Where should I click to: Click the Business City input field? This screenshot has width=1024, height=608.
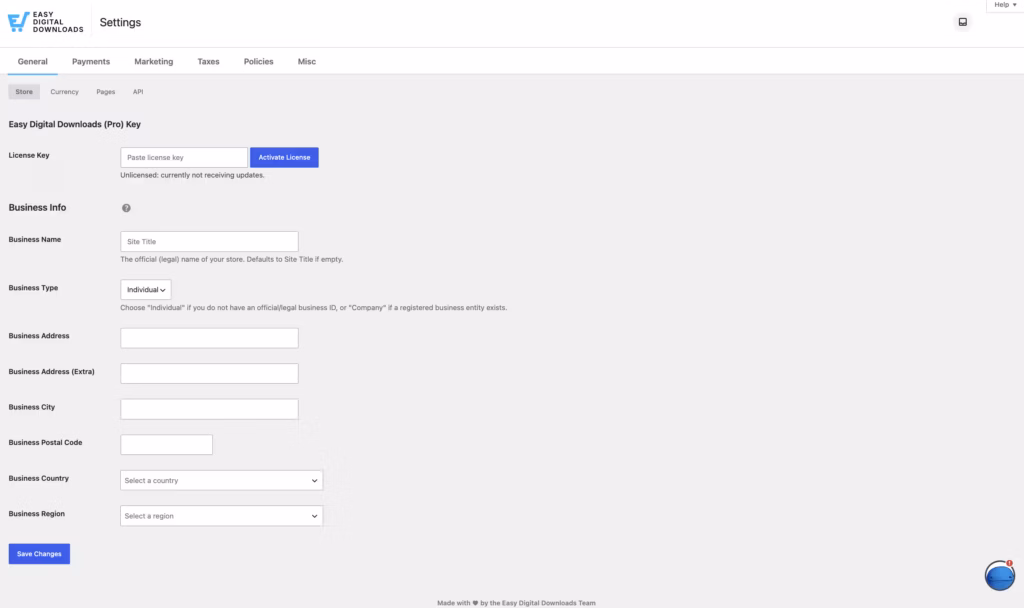(x=209, y=409)
